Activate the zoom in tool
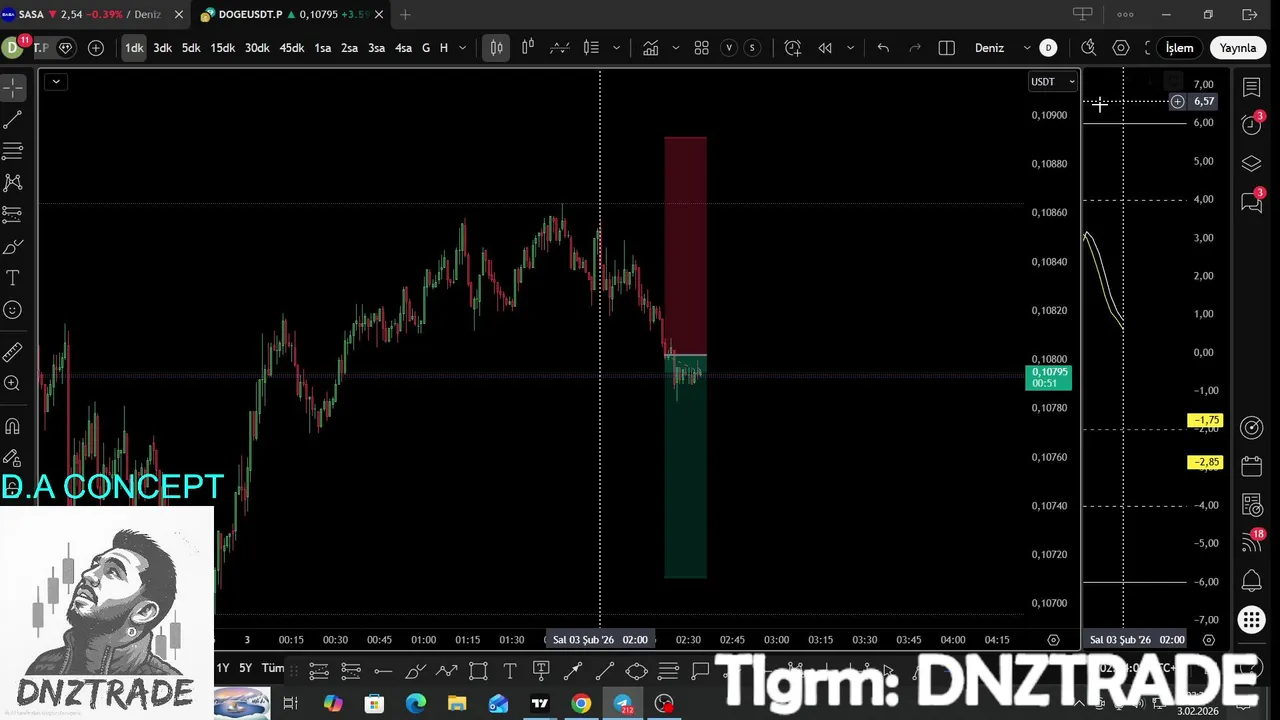The width and height of the screenshot is (1280, 720). (x=13, y=383)
